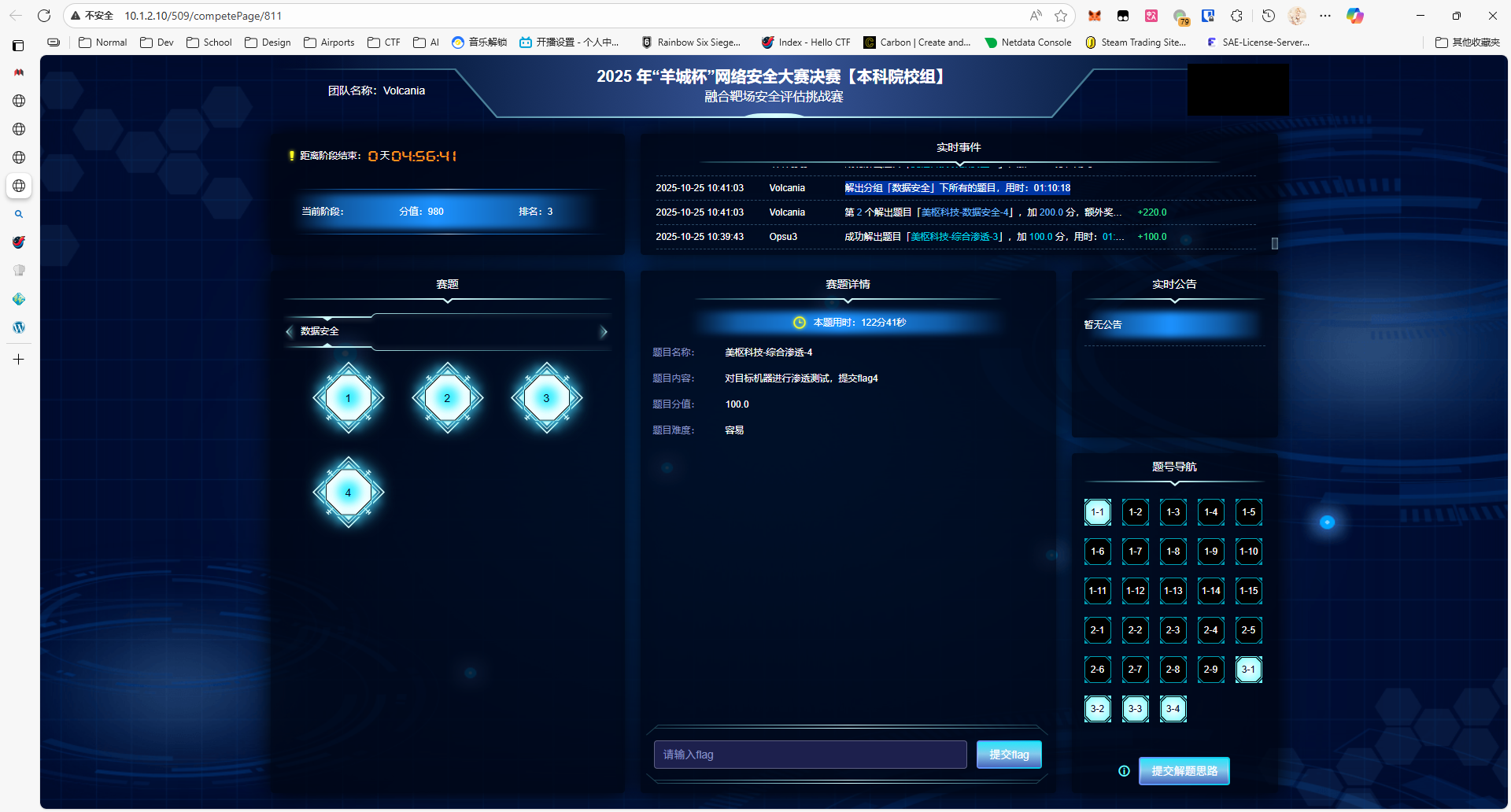The image size is (1511, 812).
Task: Click the info icon beside 提交解题思路
Action: coord(1124,771)
